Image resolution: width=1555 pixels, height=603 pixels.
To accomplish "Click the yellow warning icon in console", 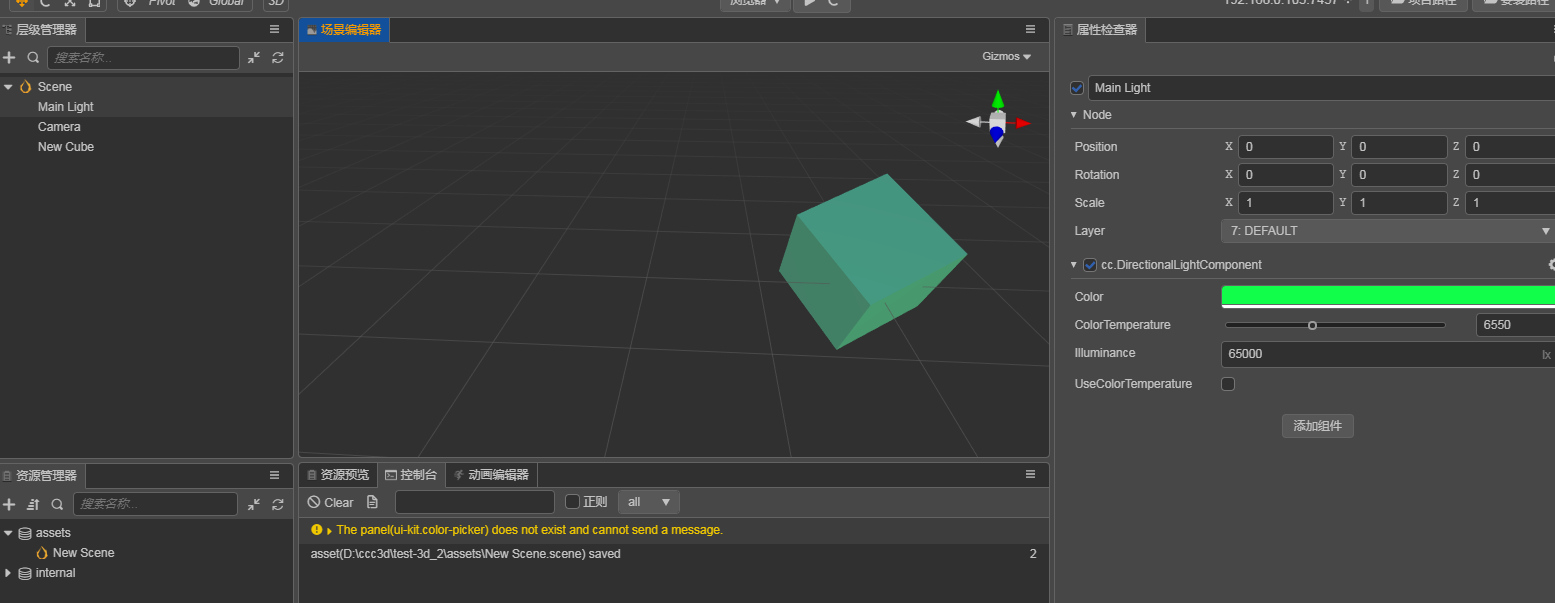I will (316, 530).
